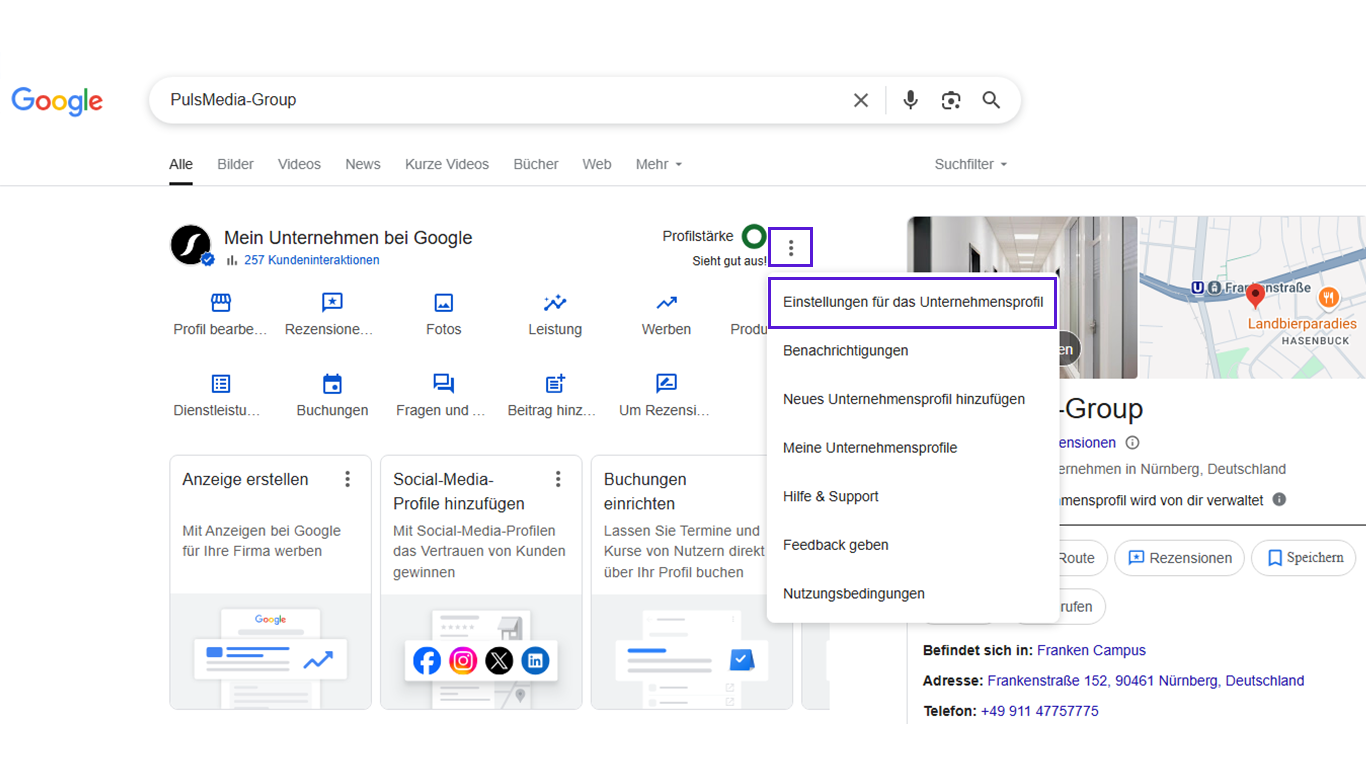Click the Speichern button
The height and width of the screenshot is (768, 1366).
click(x=1303, y=558)
